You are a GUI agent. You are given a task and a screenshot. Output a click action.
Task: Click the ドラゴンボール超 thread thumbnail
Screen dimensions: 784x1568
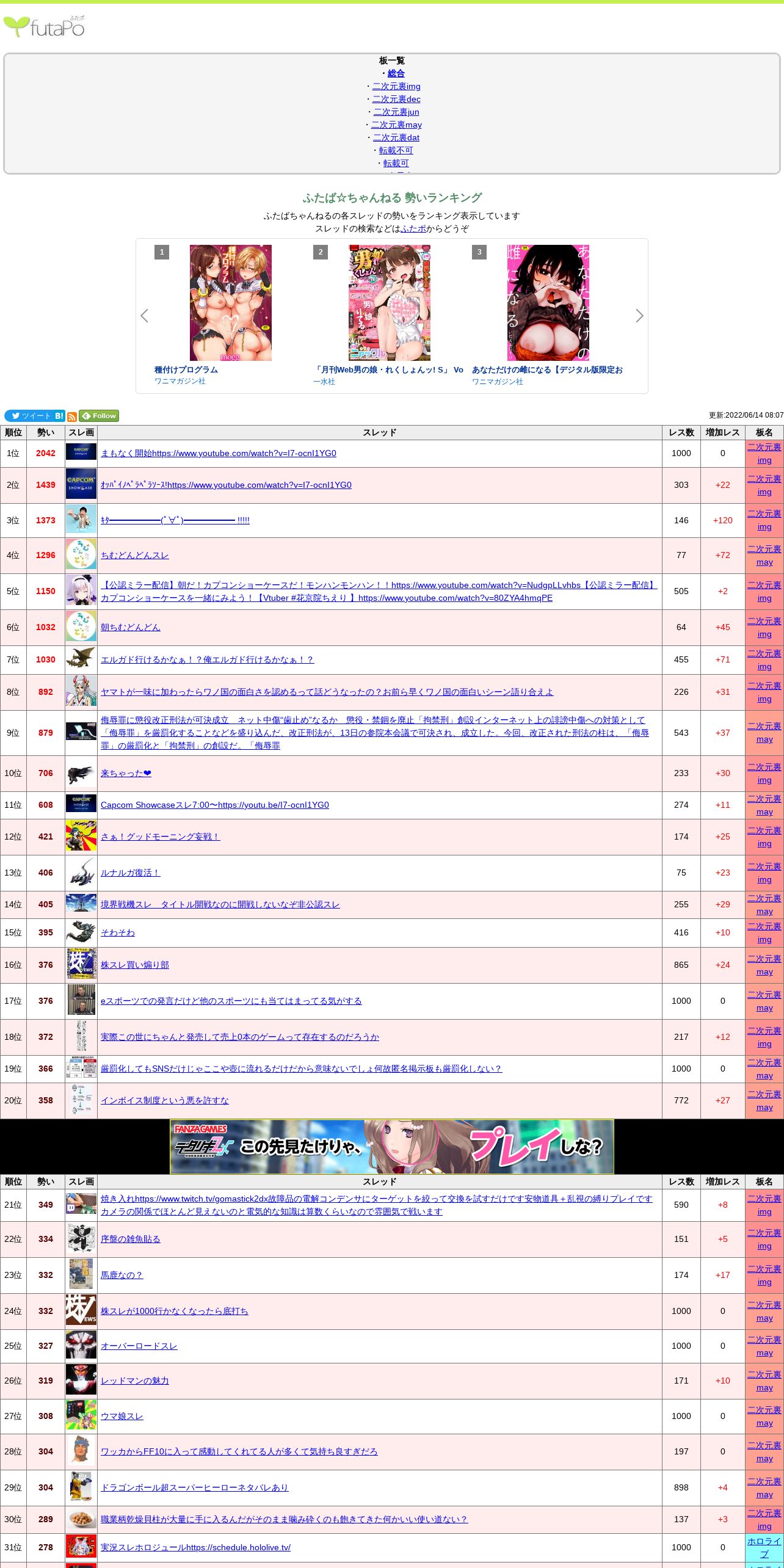pyautogui.click(x=81, y=1487)
